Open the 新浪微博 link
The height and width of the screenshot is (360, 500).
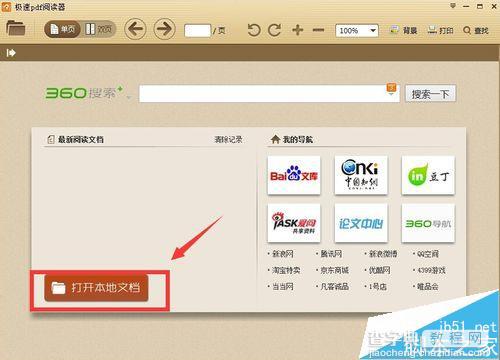[383, 254]
